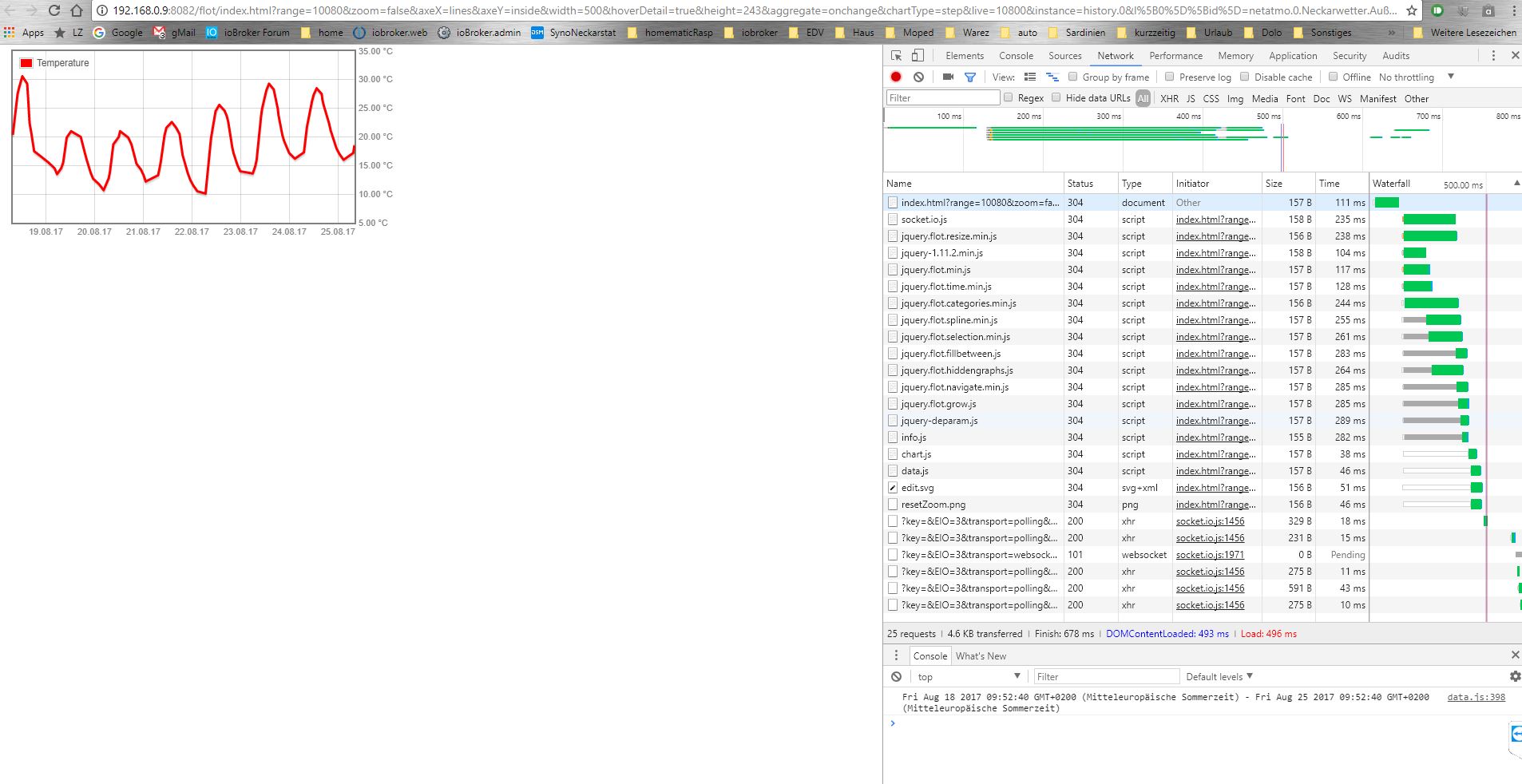The width and height of the screenshot is (1522, 784).
Task: Toggle the device toolbar icon
Action: pyautogui.click(x=918, y=56)
